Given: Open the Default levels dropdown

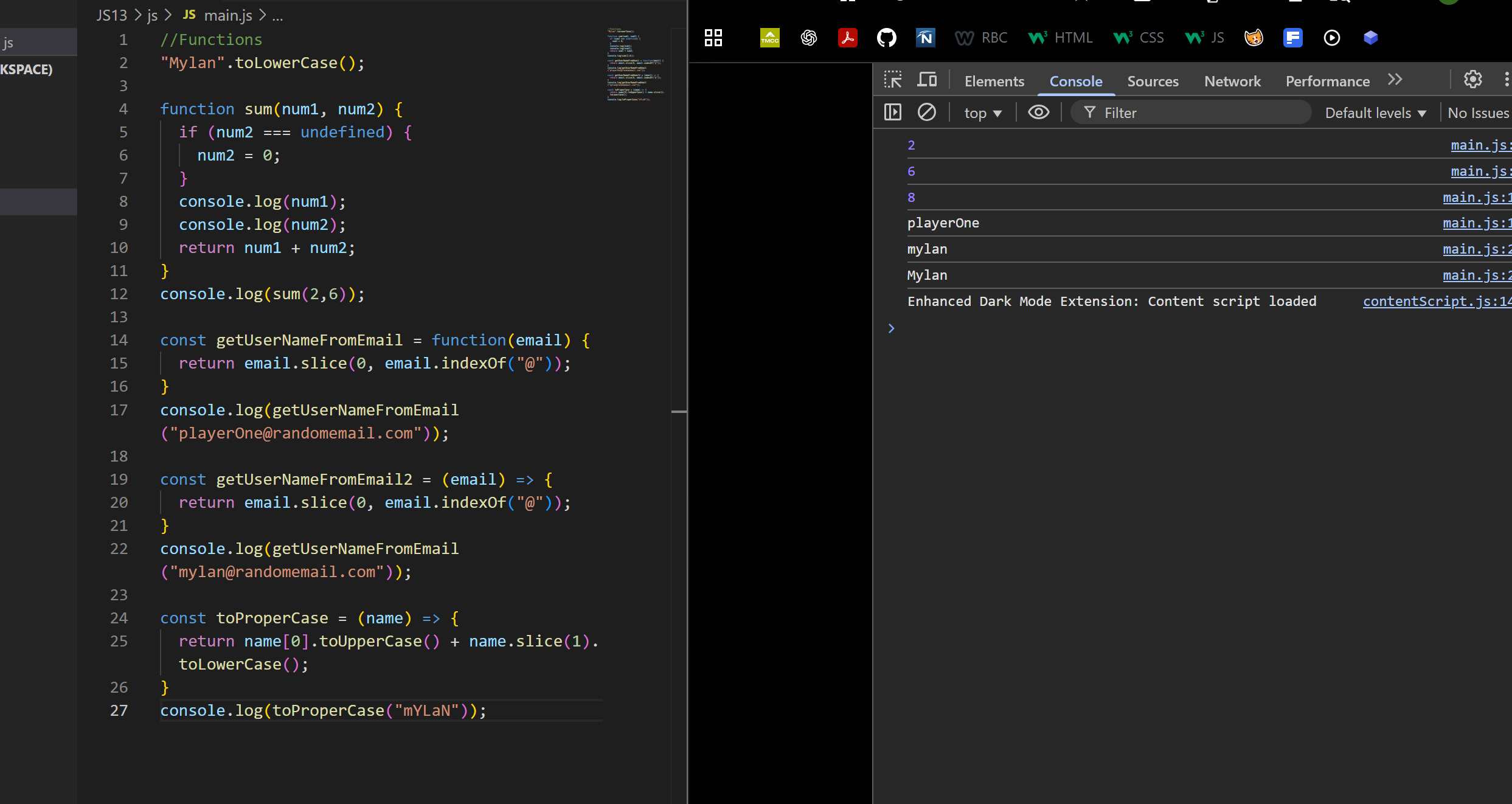Looking at the screenshot, I should pos(1375,113).
